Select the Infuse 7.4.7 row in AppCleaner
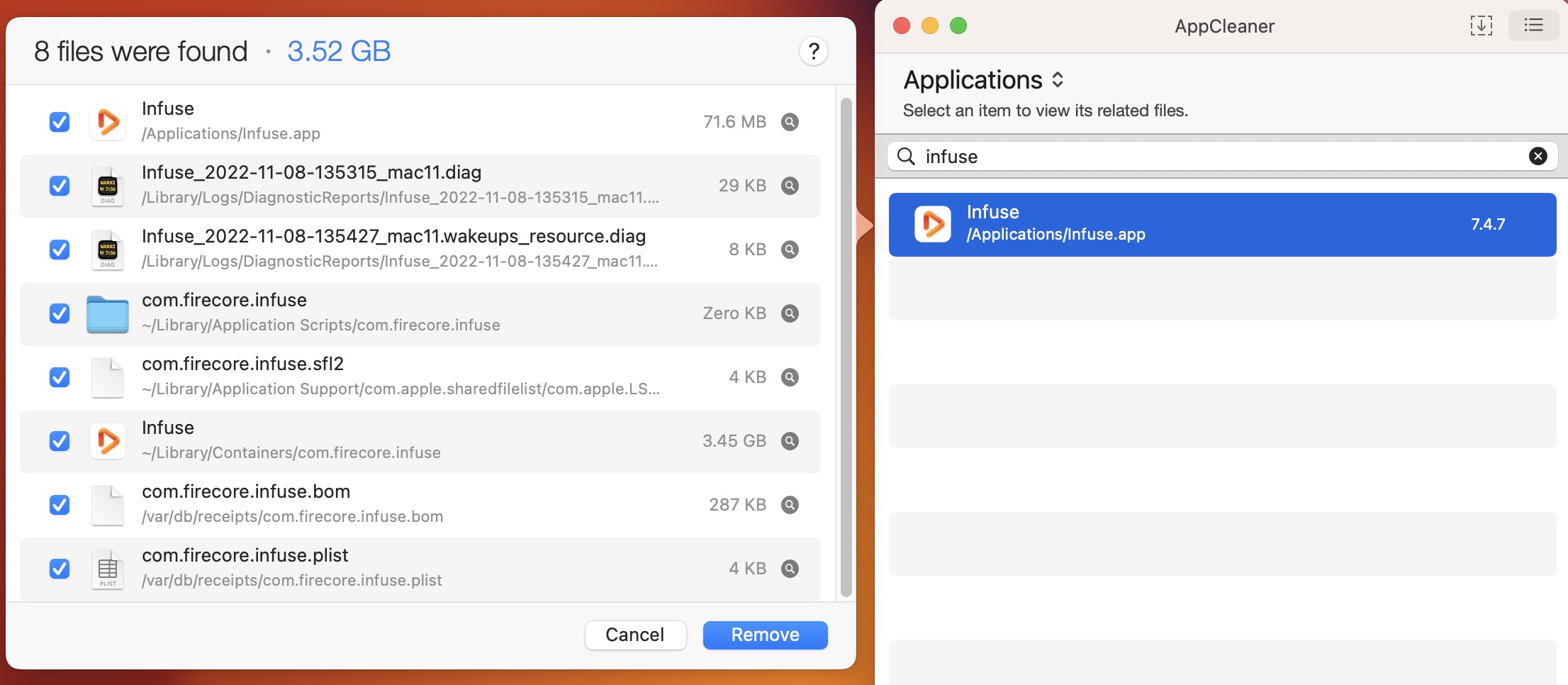 [1223, 224]
